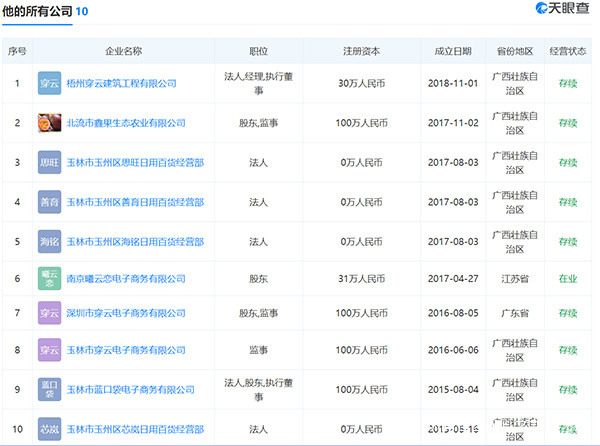
Task: Click the 存续 status in row 7
Action: click(567, 313)
